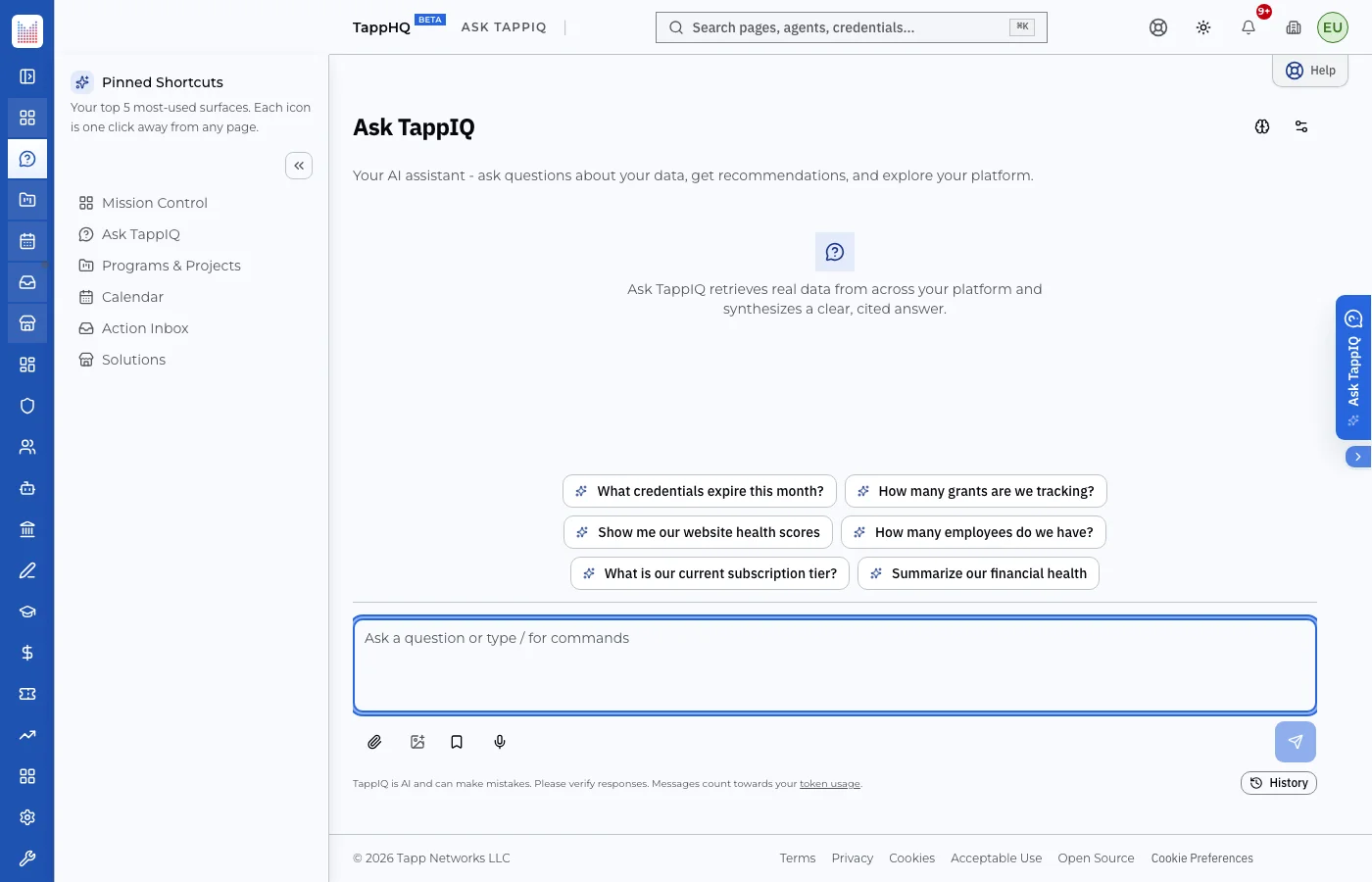Click the brain icon beside Ask TappIQ title
This screenshot has width=1372, height=882.
[1262, 126]
